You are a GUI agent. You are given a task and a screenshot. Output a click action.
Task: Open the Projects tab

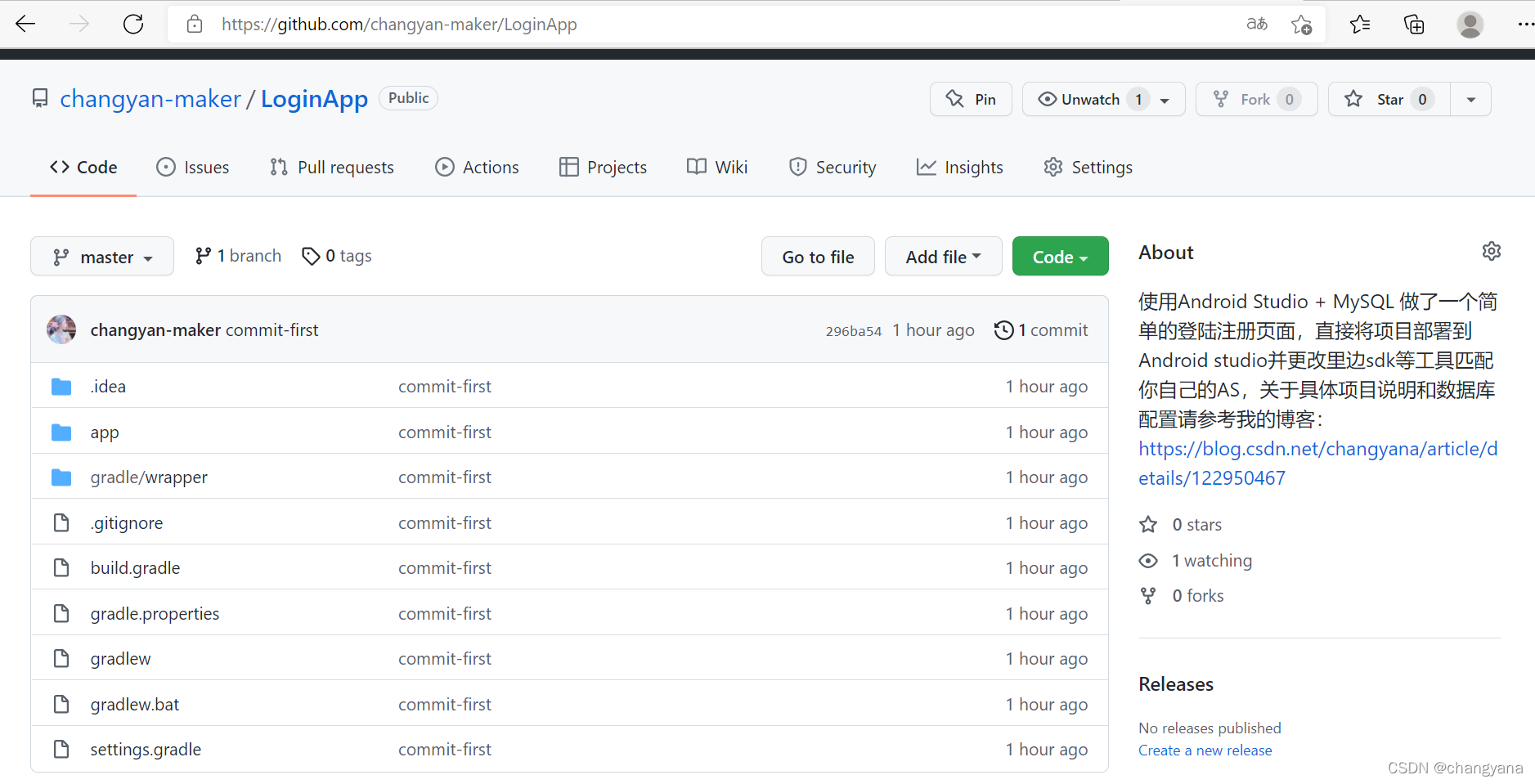[603, 168]
